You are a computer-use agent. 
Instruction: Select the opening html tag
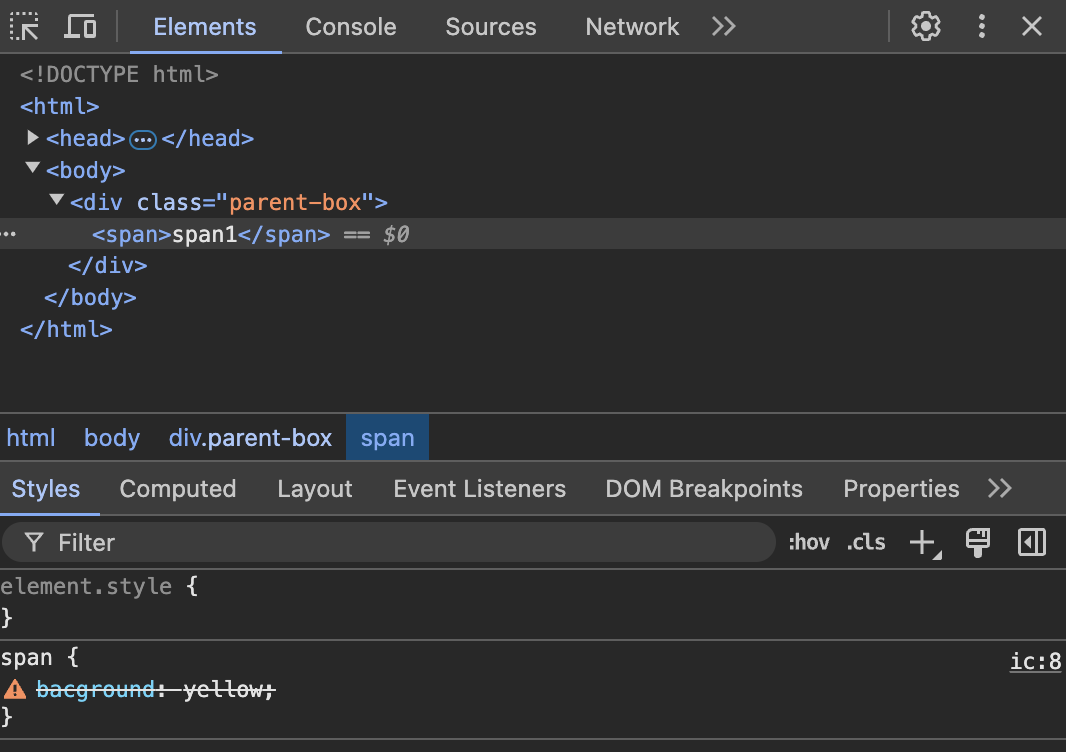coord(60,106)
